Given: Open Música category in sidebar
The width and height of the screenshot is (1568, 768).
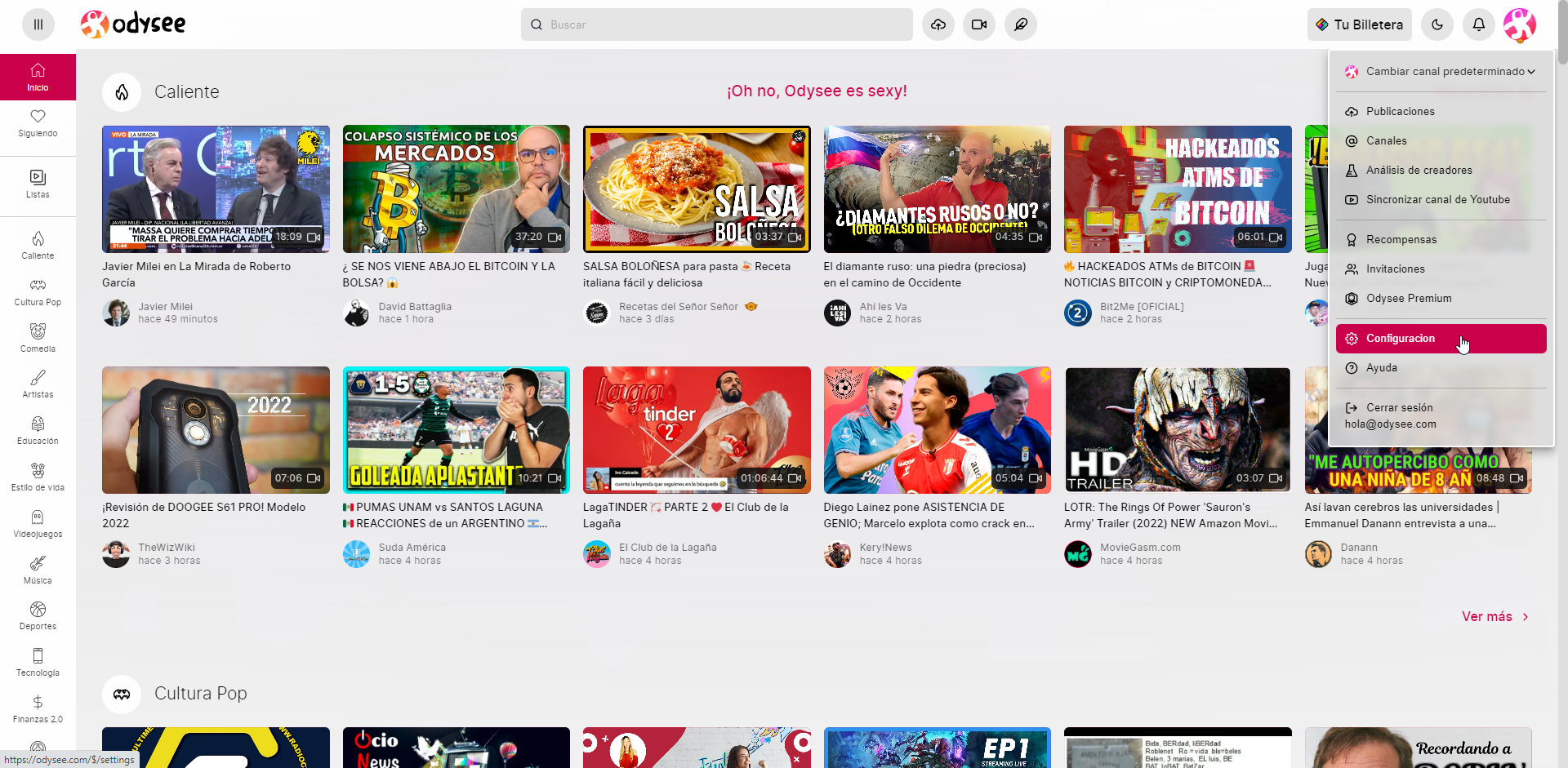Looking at the screenshot, I should coord(38,570).
